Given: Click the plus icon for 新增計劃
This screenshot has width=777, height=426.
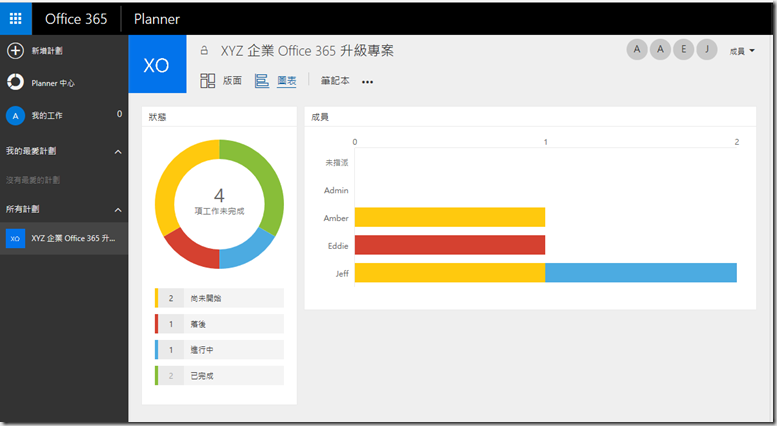Looking at the screenshot, I should click(x=15, y=50).
